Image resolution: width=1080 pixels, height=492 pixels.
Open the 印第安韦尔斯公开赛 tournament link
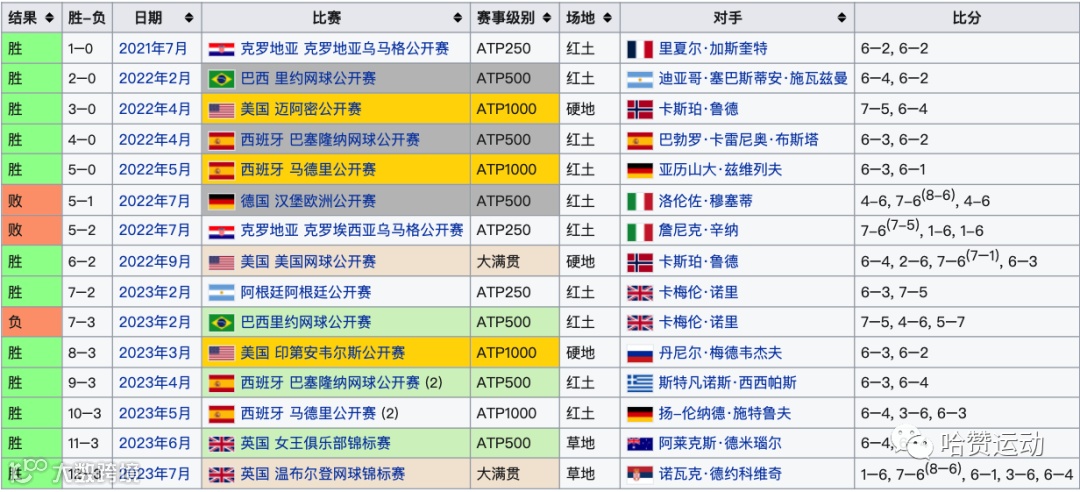tap(340, 353)
